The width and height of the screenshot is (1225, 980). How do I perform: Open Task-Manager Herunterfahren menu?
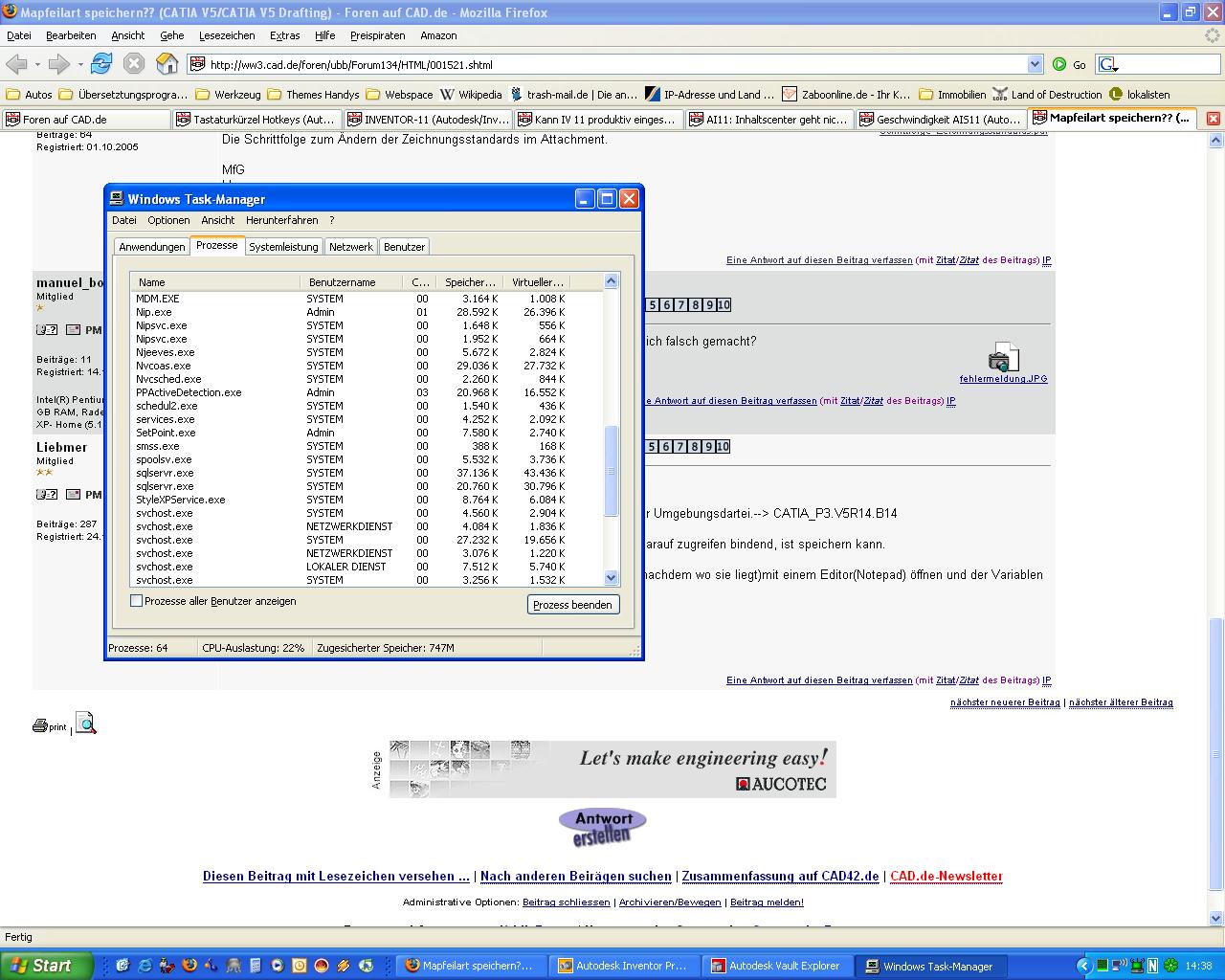[x=282, y=220]
